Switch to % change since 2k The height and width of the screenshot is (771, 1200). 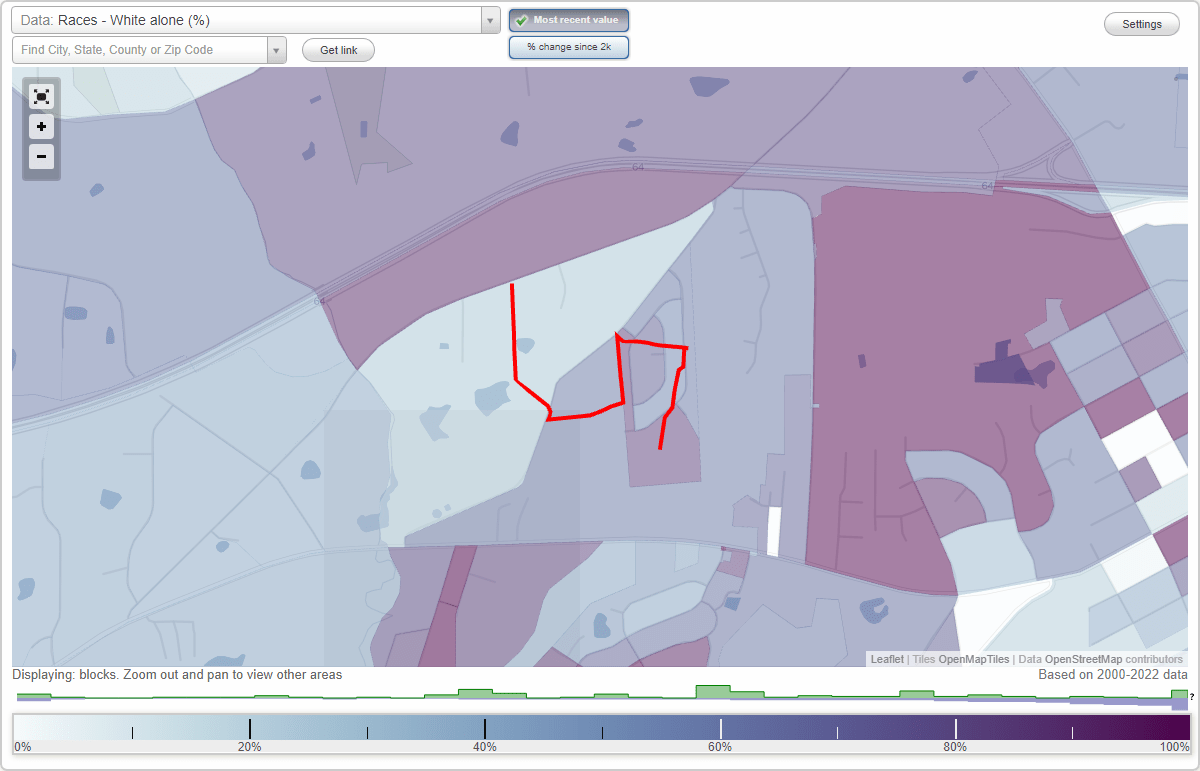(569, 47)
